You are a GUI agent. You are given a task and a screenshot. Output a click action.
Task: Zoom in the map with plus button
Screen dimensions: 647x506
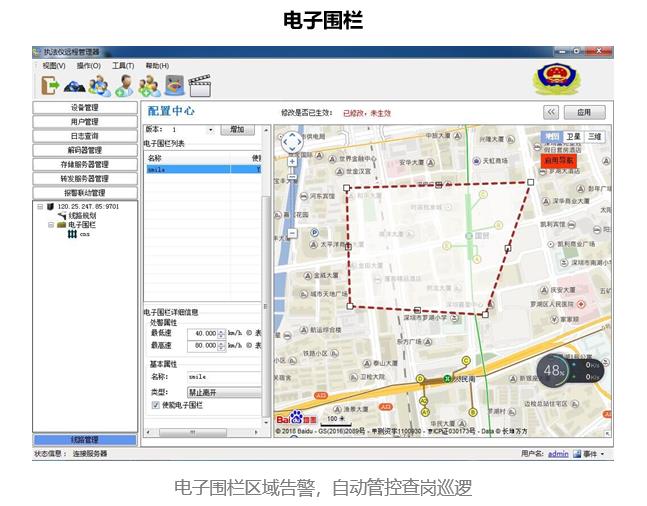tap(291, 160)
